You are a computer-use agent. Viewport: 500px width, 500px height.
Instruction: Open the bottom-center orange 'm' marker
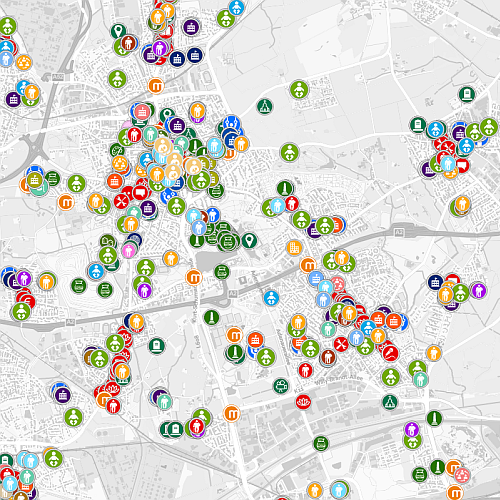[232, 413]
